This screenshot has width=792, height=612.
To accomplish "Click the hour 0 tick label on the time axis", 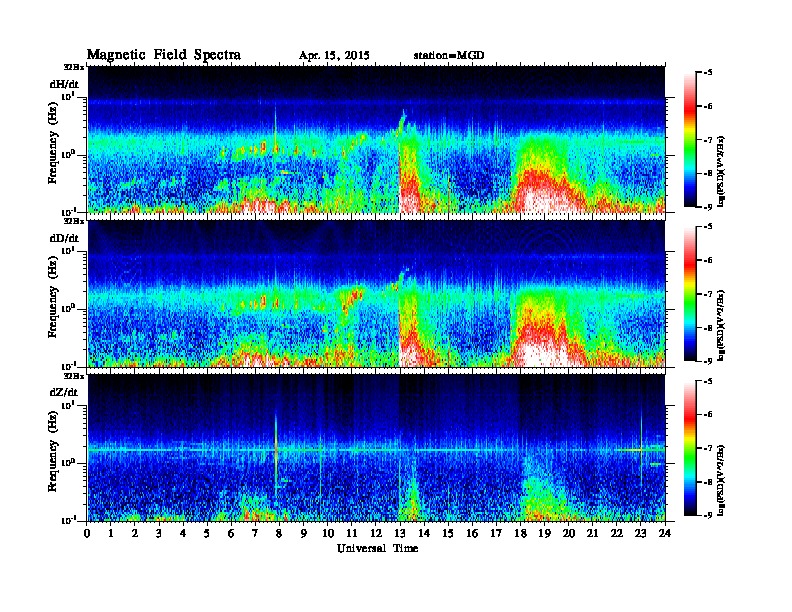I will point(87,533).
